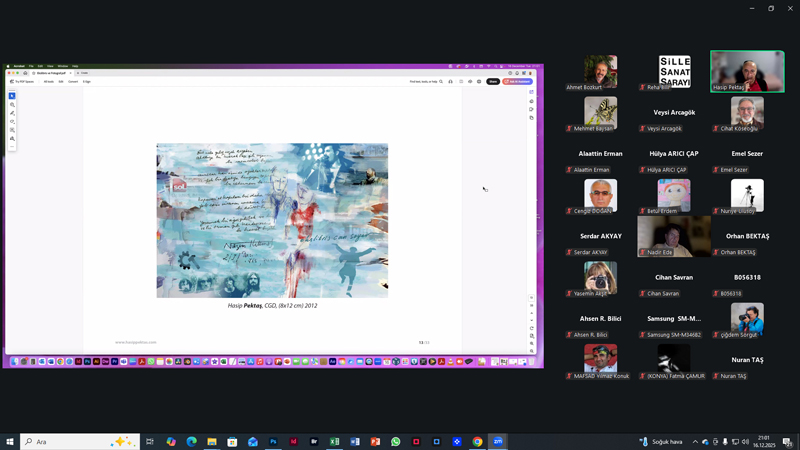This screenshot has width=800, height=450.
Task: Open the notification center bell icon
Action: coord(787,441)
